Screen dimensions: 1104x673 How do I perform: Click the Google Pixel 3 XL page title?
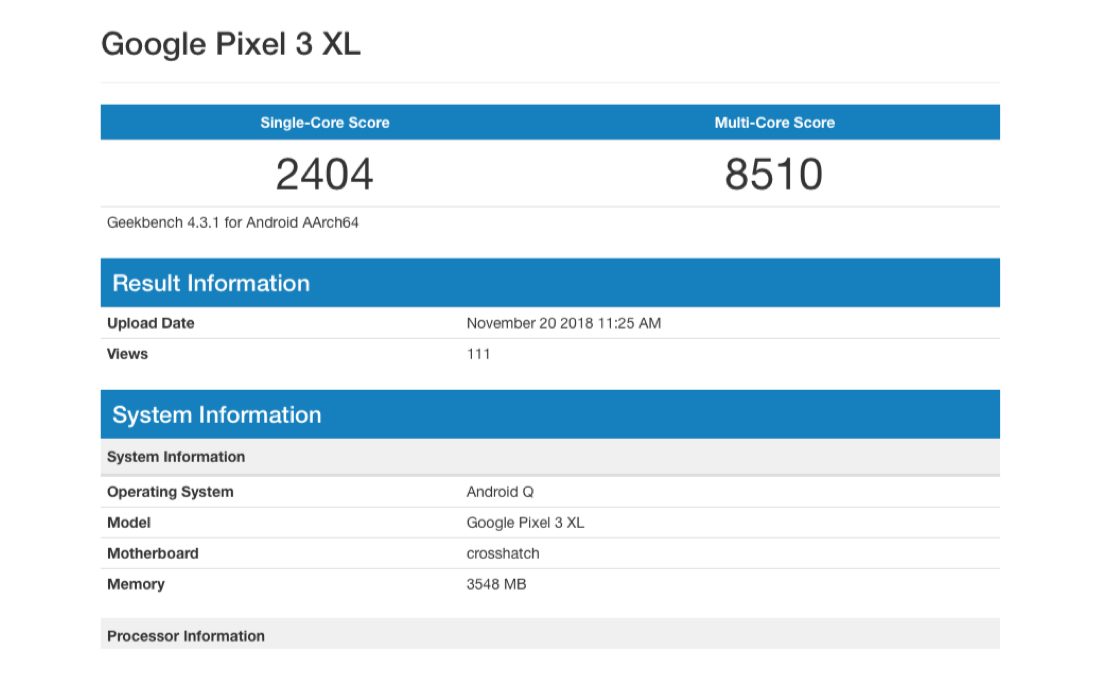click(x=231, y=44)
